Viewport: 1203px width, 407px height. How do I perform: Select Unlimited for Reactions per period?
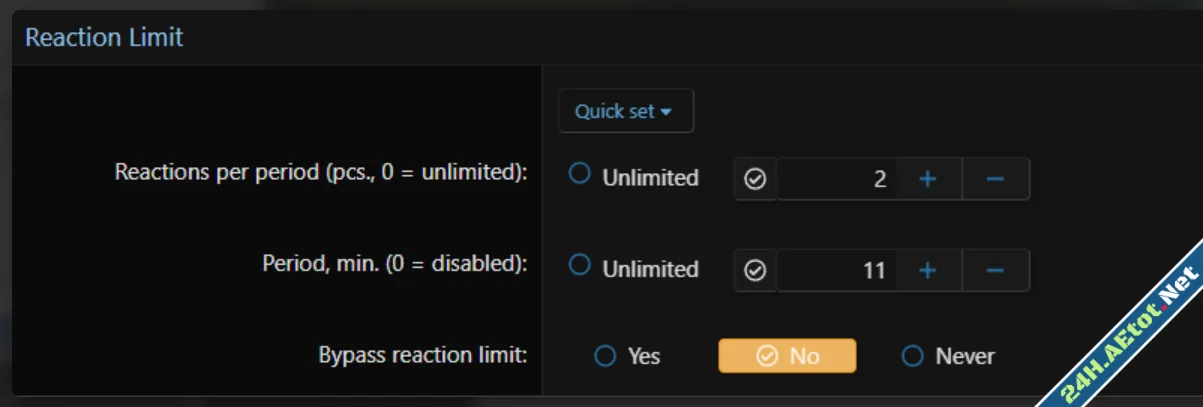[x=580, y=175]
